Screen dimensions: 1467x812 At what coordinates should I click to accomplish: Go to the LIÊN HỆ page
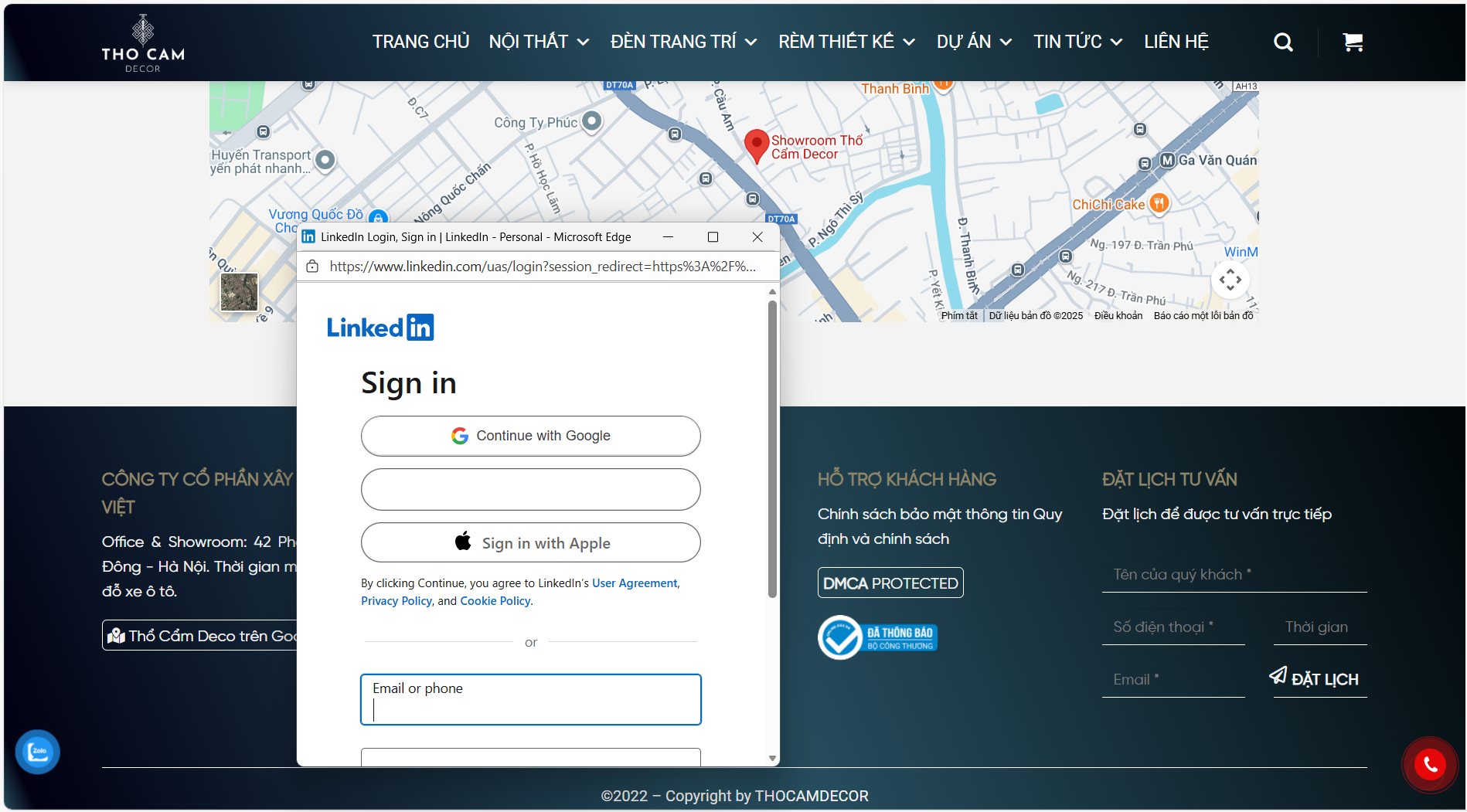tap(1176, 42)
